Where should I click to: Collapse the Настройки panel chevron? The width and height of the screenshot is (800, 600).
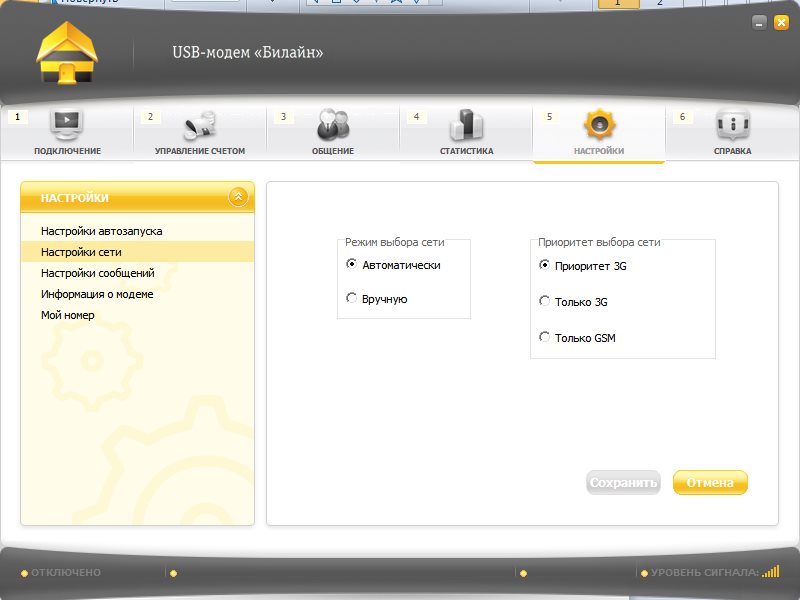(x=238, y=197)
